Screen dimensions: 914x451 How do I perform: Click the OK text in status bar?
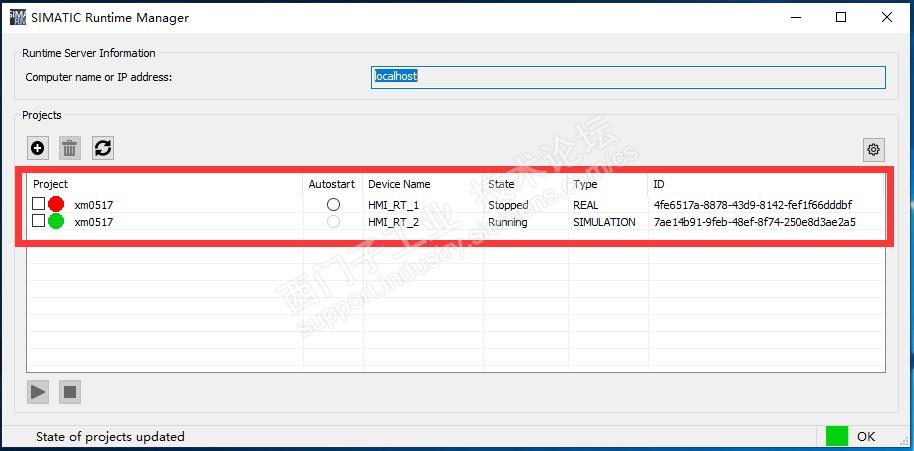pos(866,436)
